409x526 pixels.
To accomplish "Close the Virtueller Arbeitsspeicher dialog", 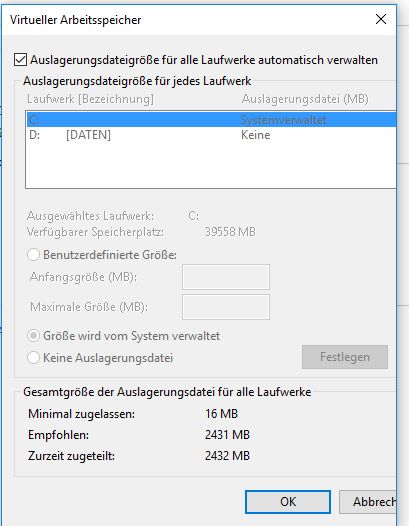I will (x=381, y=19).
